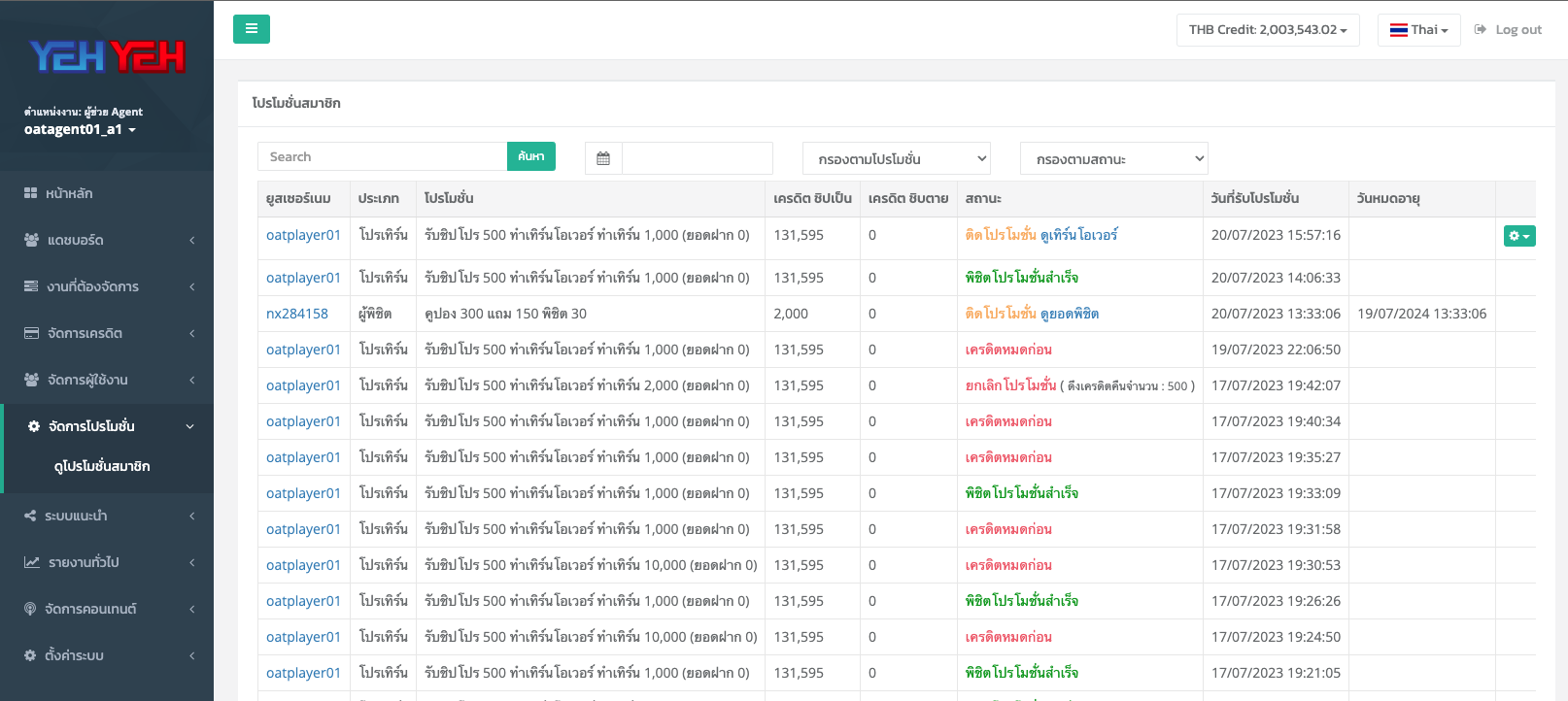Expand the ระบบแนะนำ sidebar section
The width and height of the screenshot is (1568, 701).
[x=107, y=516]
